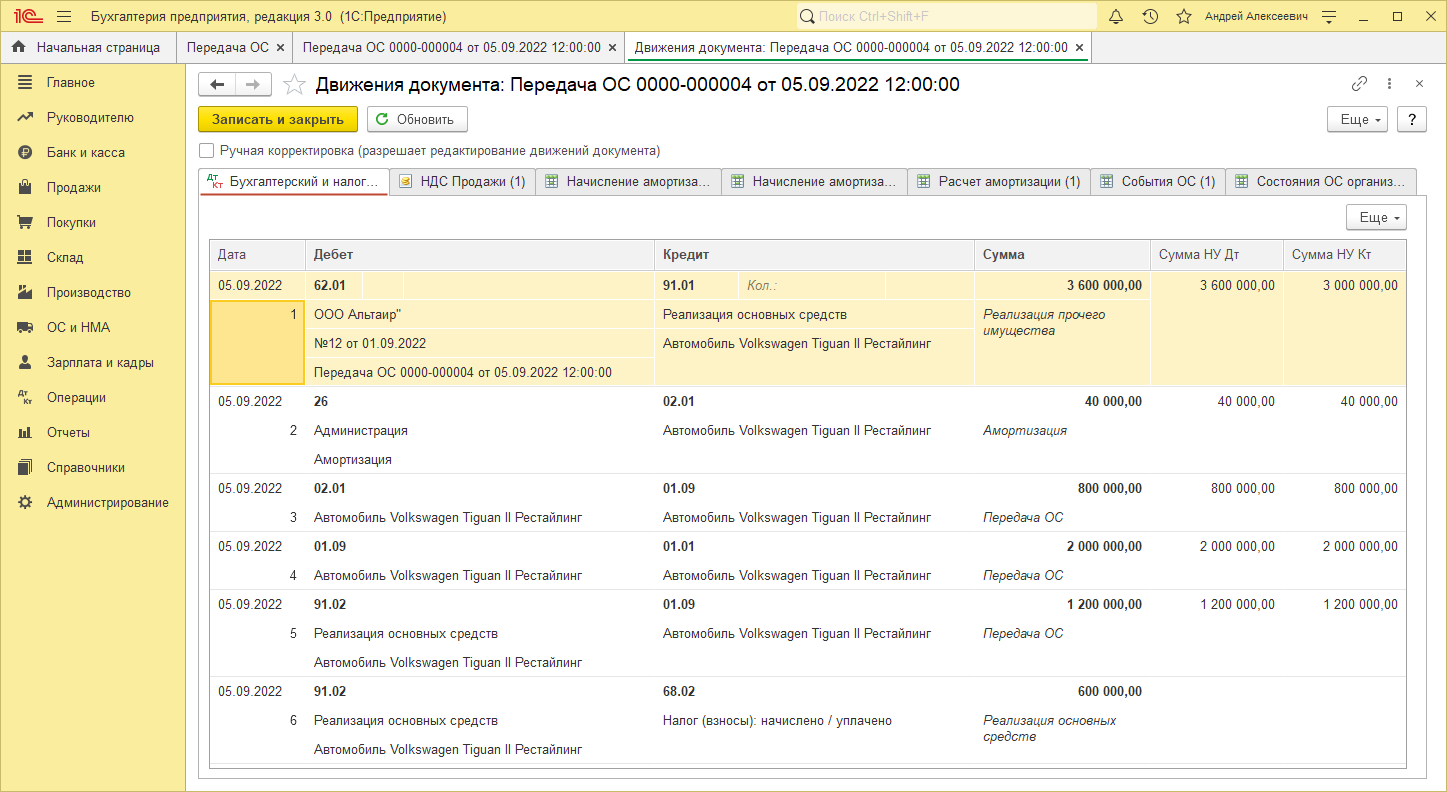The width and height of the screenshot is (1447, 792).
Task: Copy link with the chain icon
Action: [1359, 84]
